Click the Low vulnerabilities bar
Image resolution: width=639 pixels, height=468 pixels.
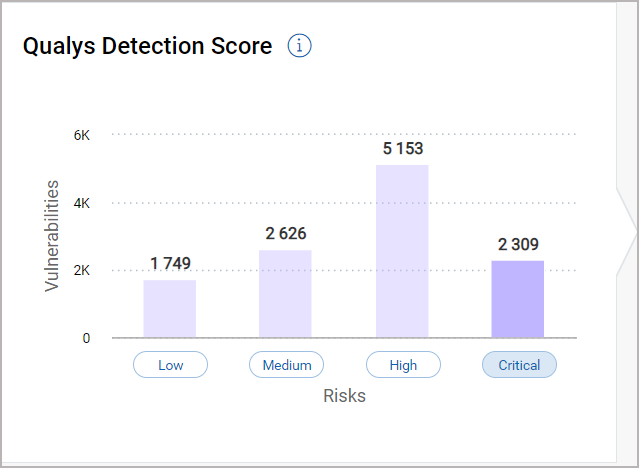click(170, 309)
